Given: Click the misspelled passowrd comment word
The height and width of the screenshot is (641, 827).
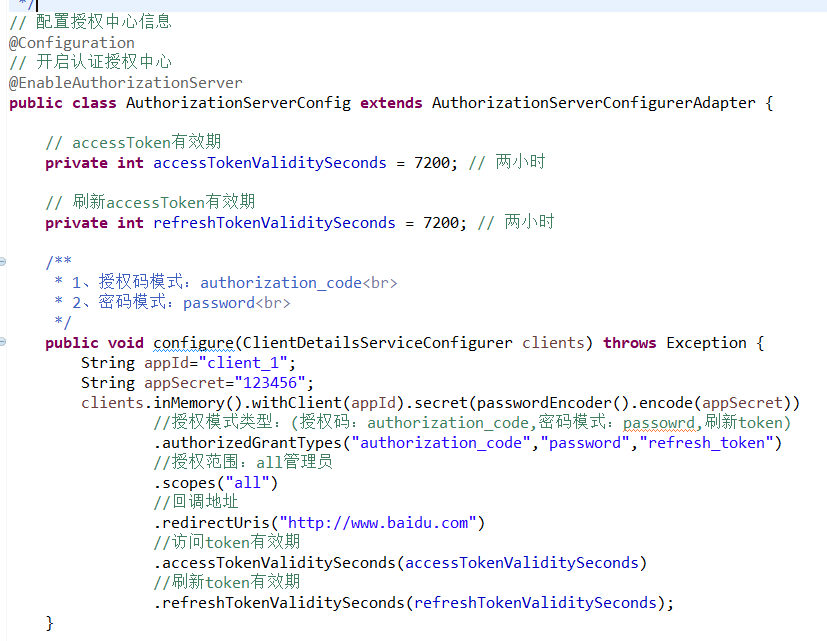Looking at the screenshot, I should (658, 423).
